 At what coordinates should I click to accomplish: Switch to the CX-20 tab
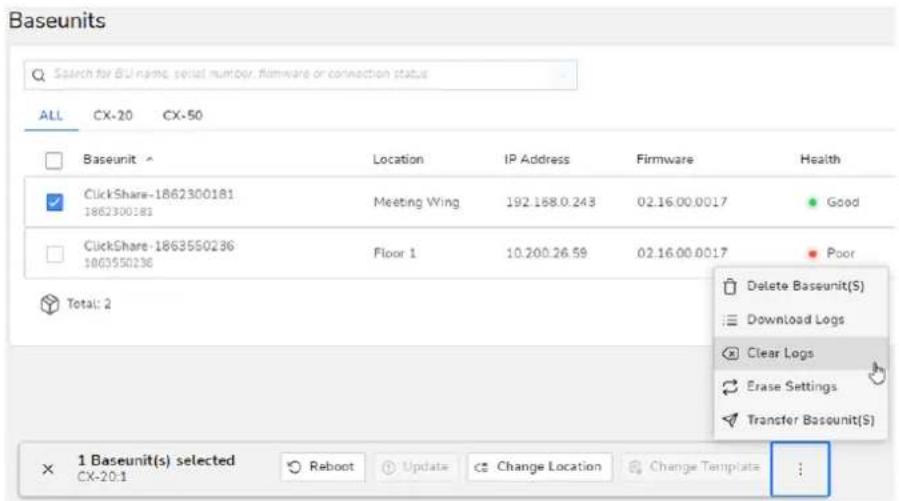(x=113, y=116)
